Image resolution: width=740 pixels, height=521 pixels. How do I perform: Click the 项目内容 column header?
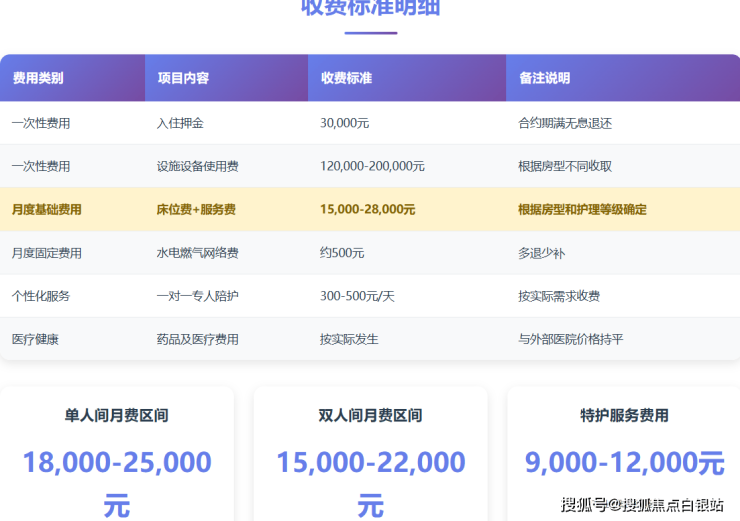click(x=183, y=78)
